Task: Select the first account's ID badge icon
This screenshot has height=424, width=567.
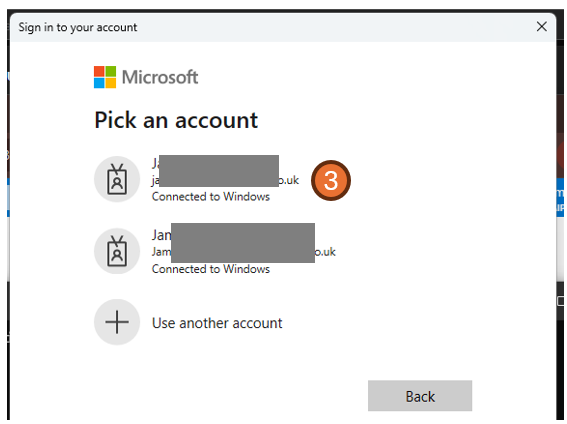Action: [117, 179]
